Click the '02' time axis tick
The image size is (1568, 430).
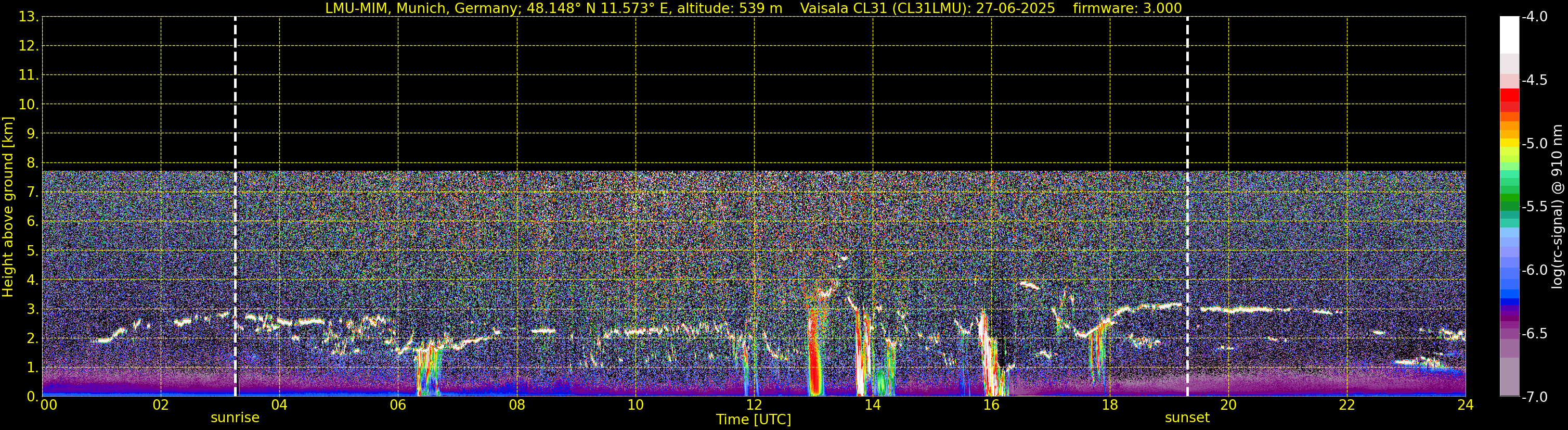161,405
